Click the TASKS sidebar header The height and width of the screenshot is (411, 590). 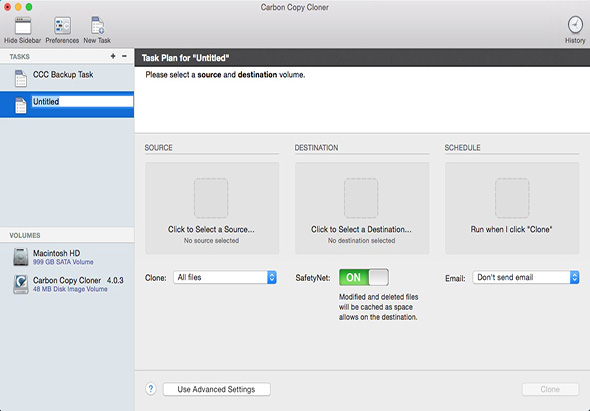(x=20, y=56)
